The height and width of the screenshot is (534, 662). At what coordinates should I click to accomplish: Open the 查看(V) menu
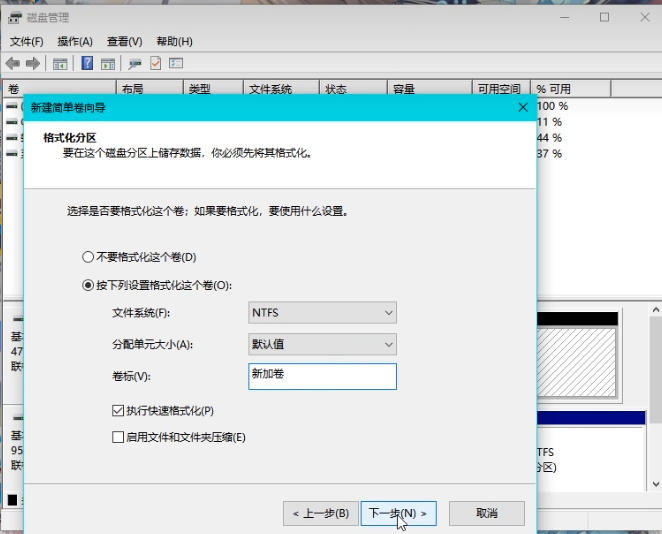[125, 41]
